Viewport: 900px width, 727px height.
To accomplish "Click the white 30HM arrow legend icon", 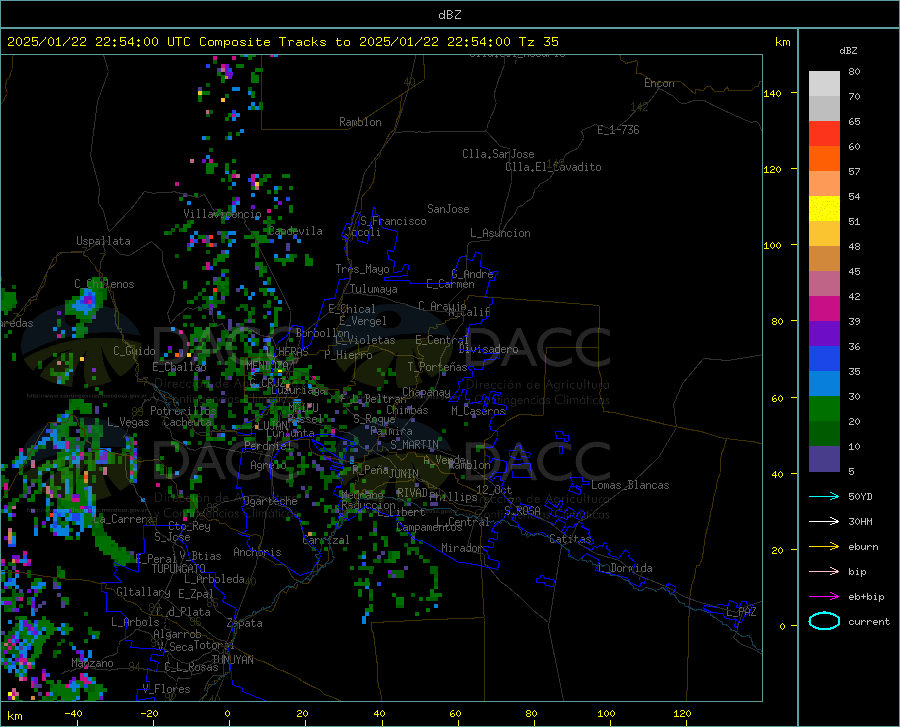I will point(824,521).
